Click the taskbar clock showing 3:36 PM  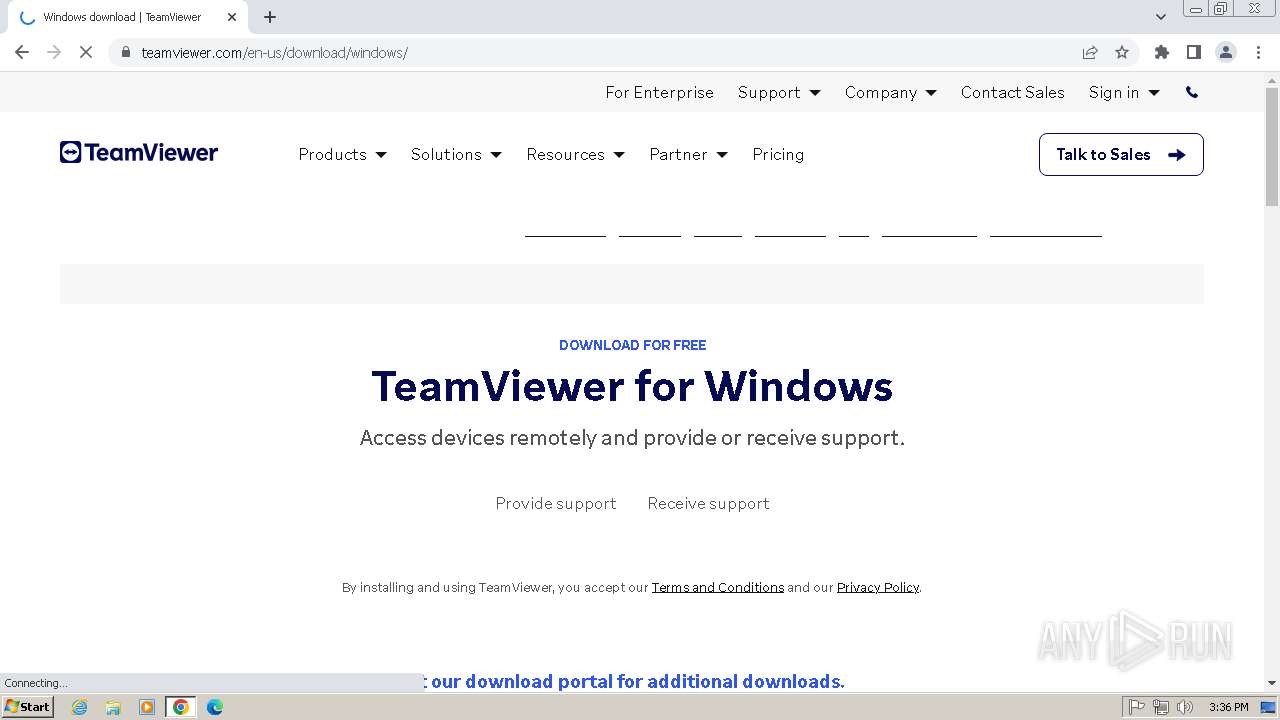tap(1228, 707)
